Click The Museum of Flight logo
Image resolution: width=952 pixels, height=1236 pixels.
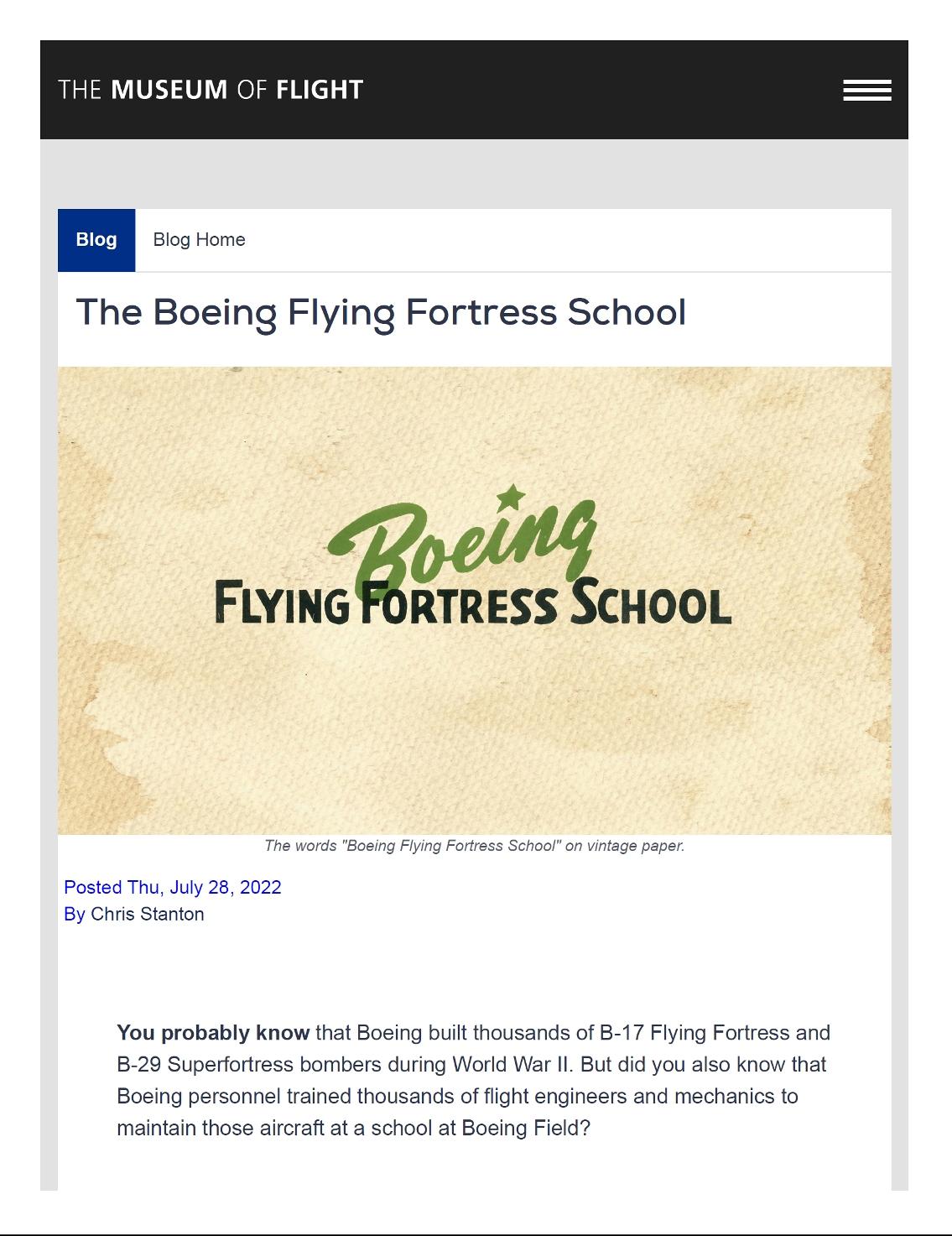pyautogui.click(x=211, y=90)
